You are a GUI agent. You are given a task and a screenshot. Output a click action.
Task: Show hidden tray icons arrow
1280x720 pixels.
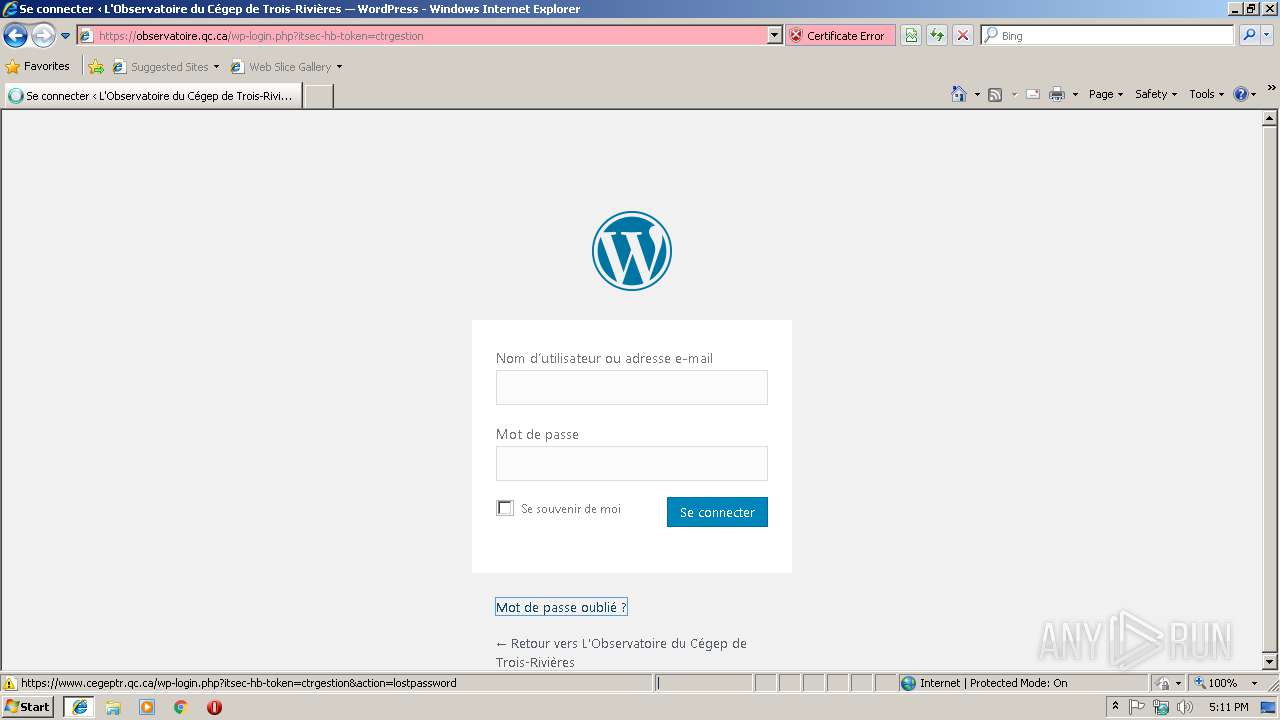pos(1115,707)
